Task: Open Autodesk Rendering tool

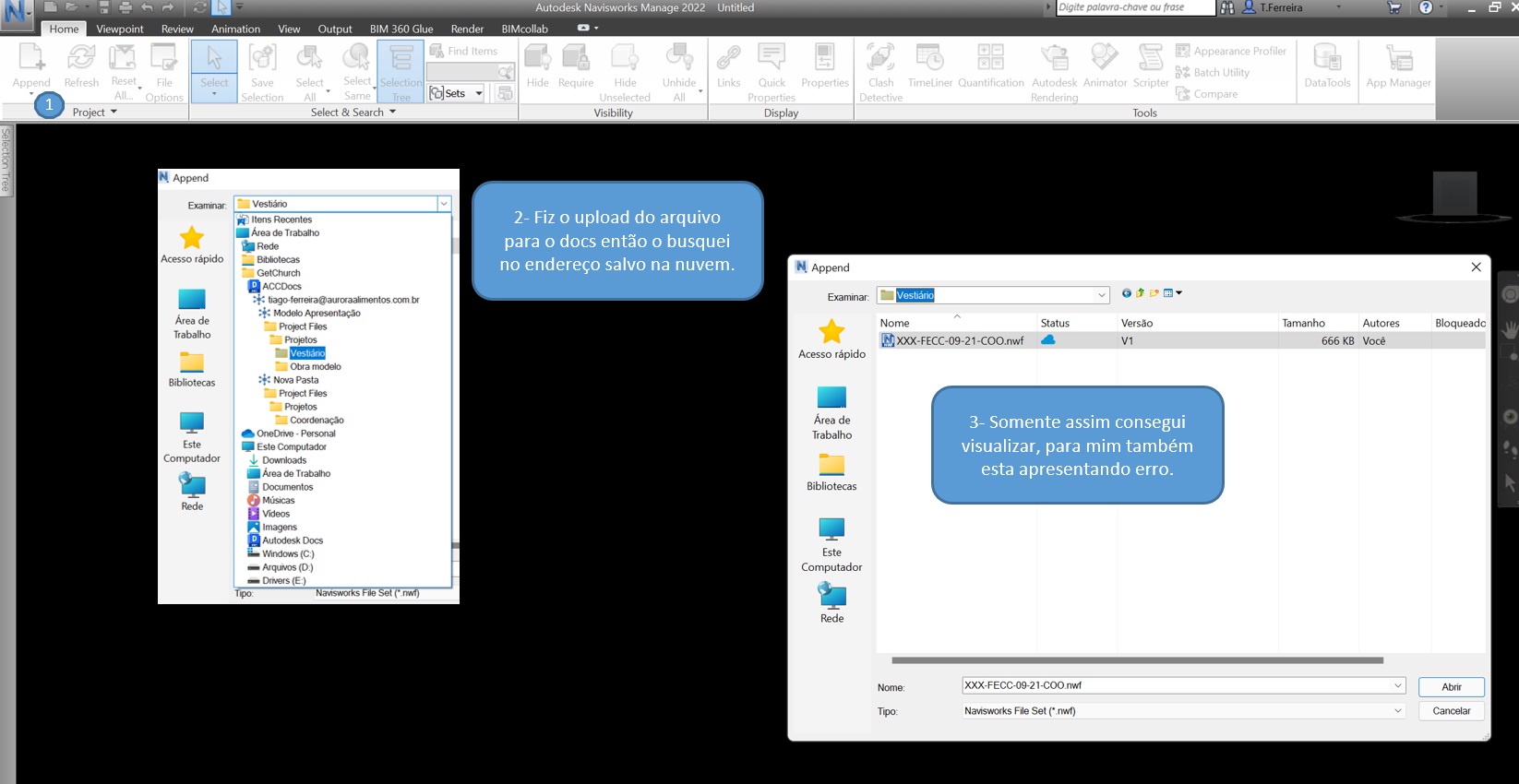Action: [x=1054, y=72]
